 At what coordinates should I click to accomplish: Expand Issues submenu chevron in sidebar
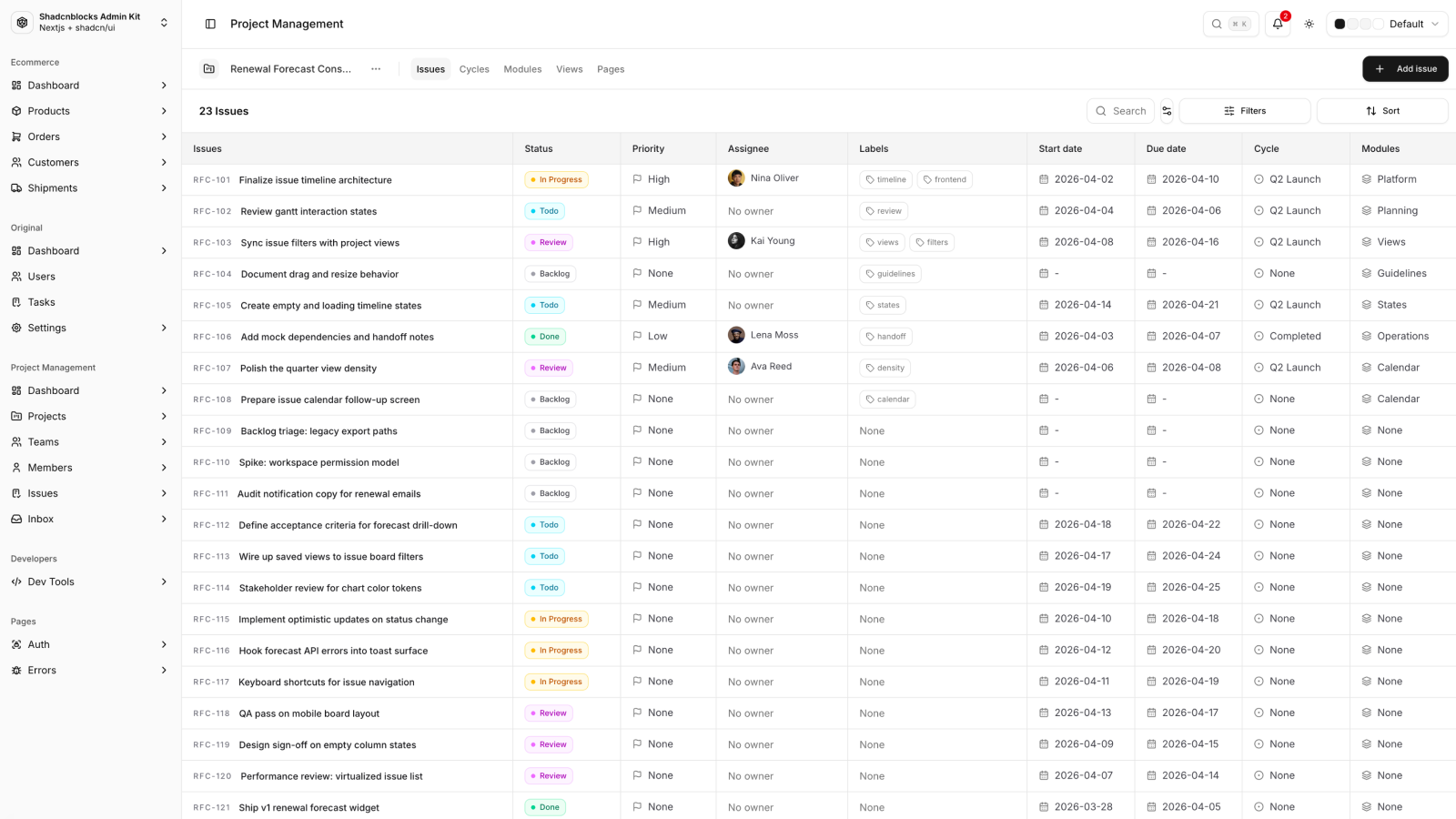point(164,493)
